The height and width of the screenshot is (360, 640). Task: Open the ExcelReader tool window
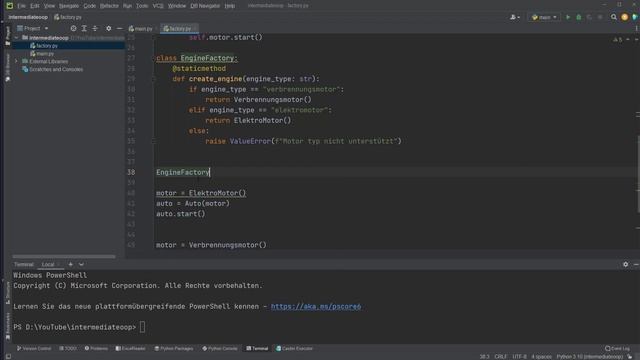point(130,349)
